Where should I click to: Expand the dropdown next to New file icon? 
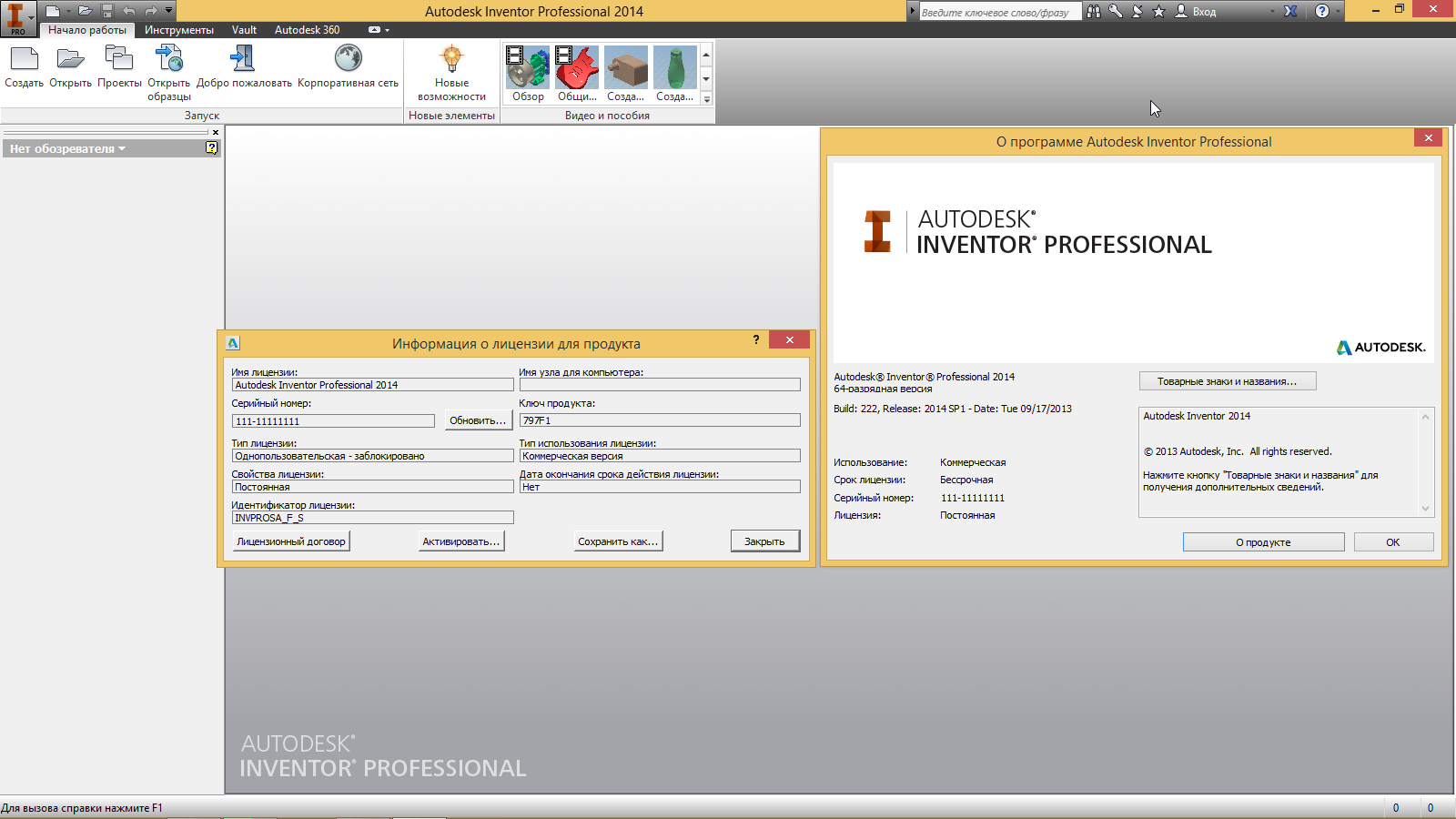click(x=68, y=11)
